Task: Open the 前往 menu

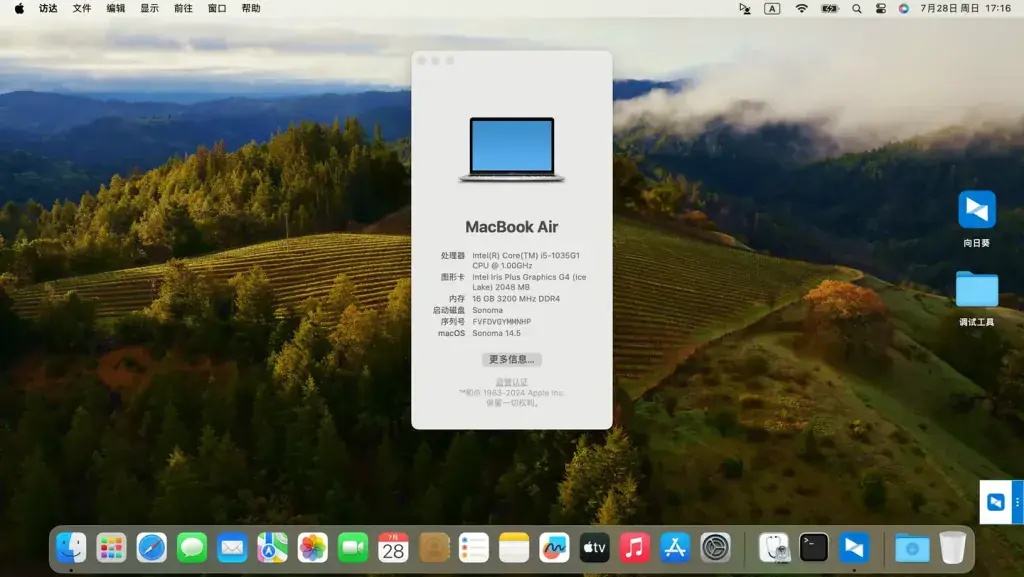Action: [184, 8]
